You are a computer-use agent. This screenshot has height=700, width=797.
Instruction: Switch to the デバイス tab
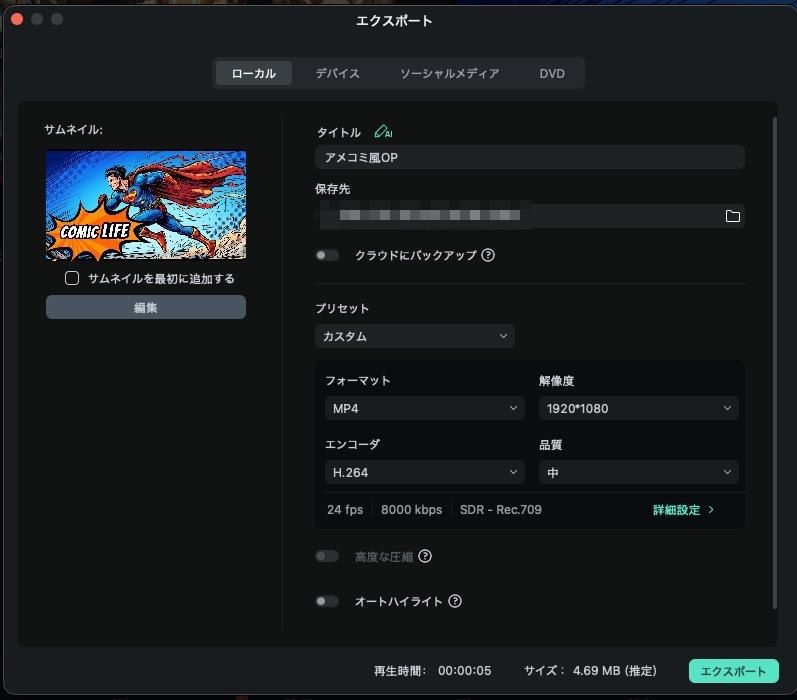[338, 73]
